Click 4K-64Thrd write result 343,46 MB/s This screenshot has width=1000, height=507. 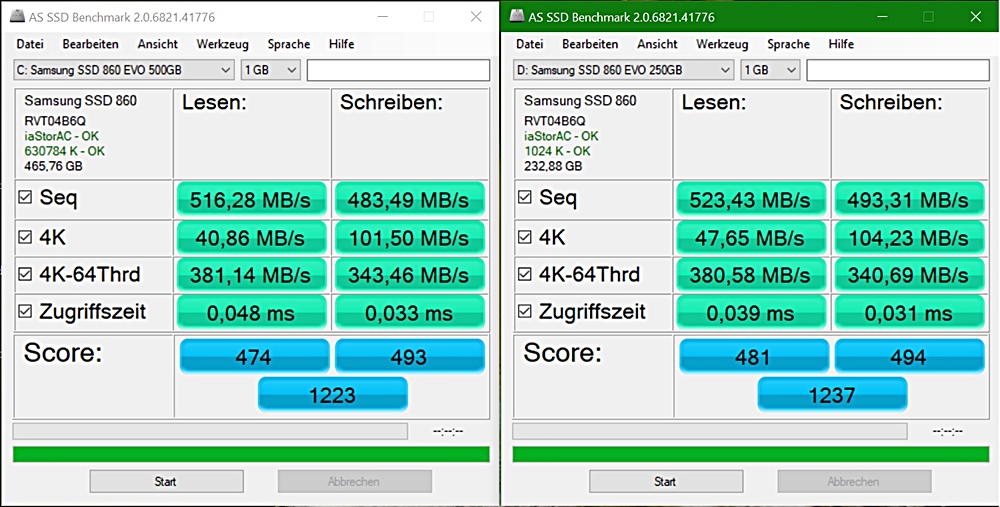coord(409,275)
